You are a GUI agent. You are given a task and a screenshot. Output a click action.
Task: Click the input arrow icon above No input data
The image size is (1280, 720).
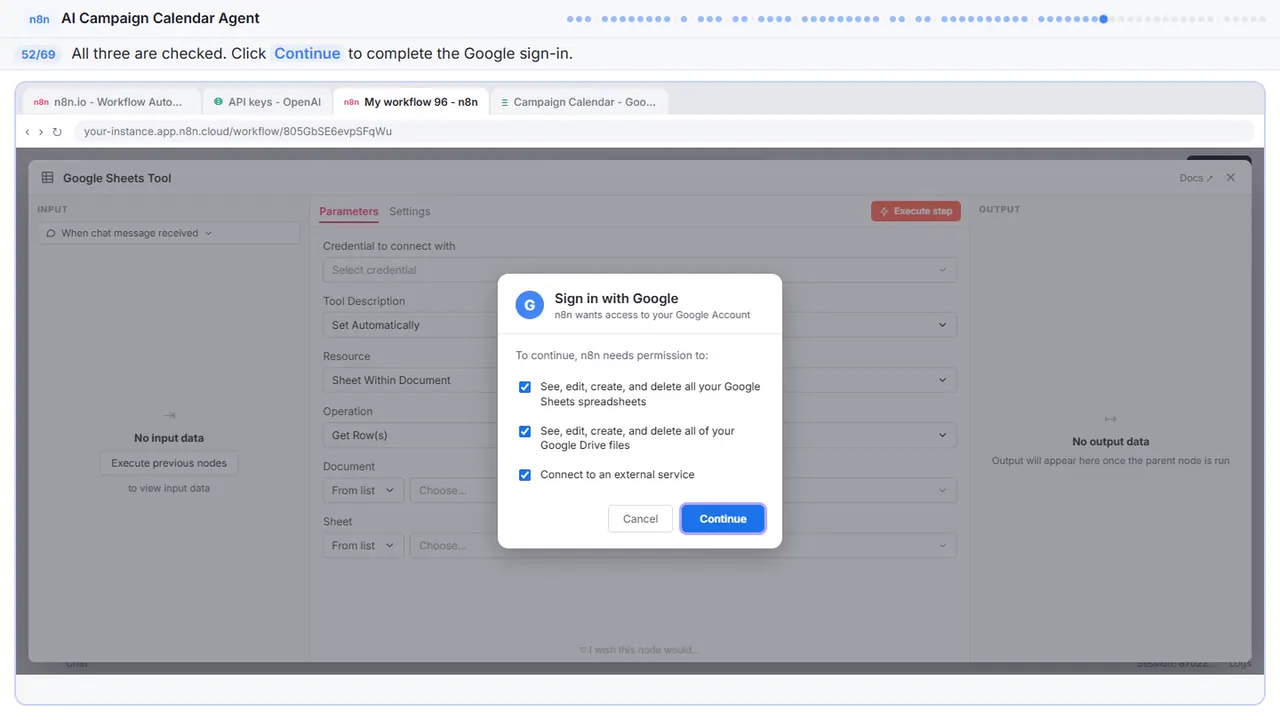tap(169, 415)
